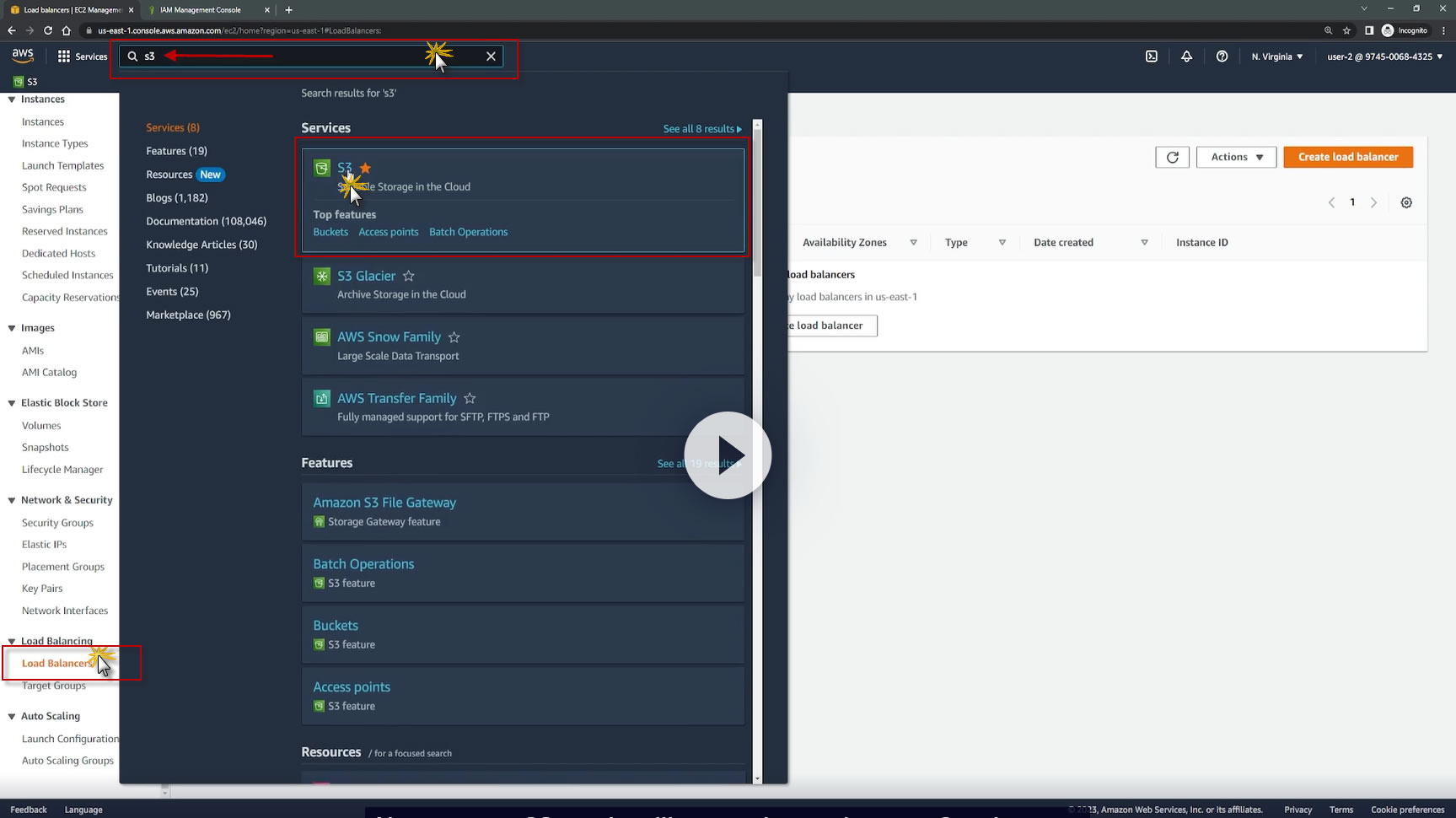Viewport: 1456px width, 818px height.
Task: Collapse the Elastic Block Store section
Action: pos(12,403)
